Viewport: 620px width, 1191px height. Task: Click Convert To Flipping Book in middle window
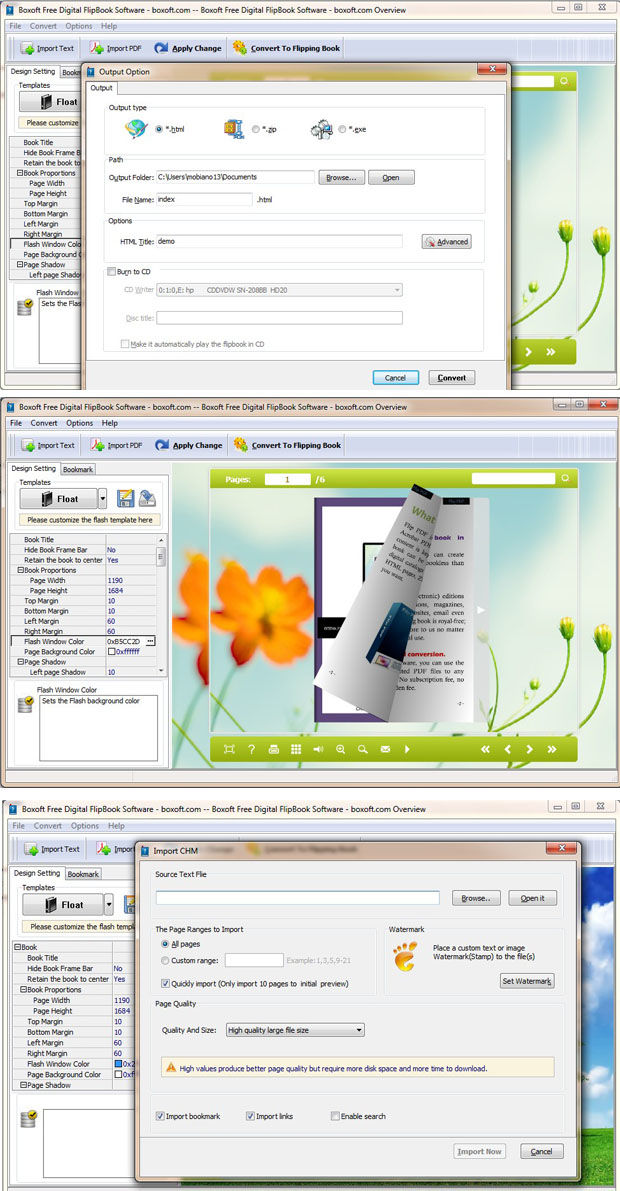[x=287, y=445]
